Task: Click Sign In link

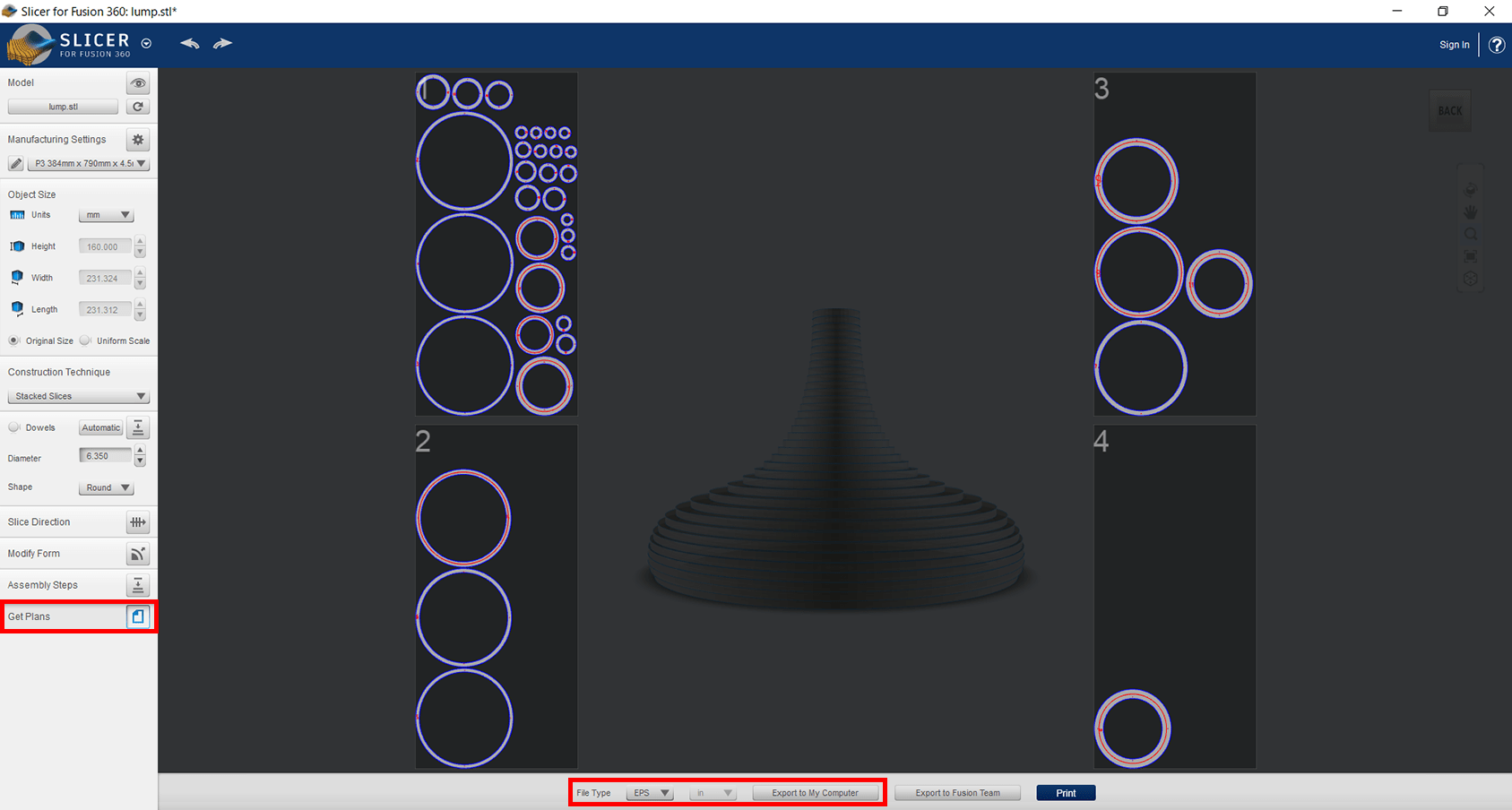Action: [x=1454, y=45]
